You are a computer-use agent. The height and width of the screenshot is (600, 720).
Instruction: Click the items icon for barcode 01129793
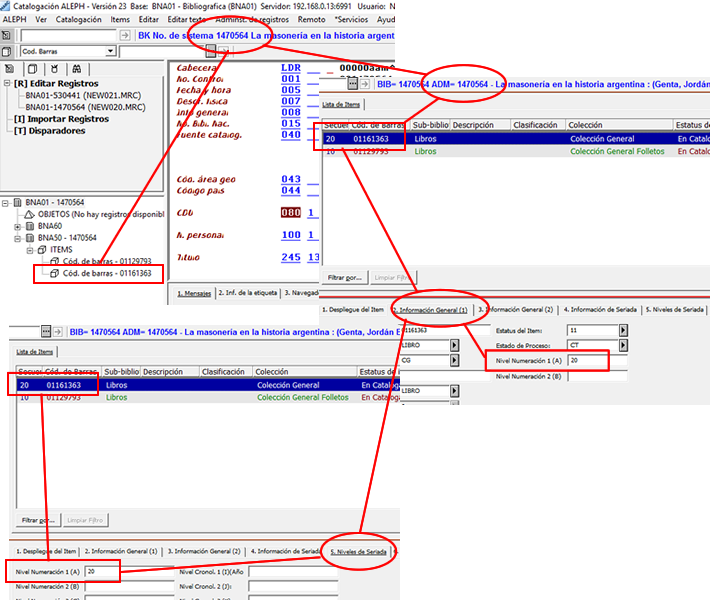click(54, 261)
